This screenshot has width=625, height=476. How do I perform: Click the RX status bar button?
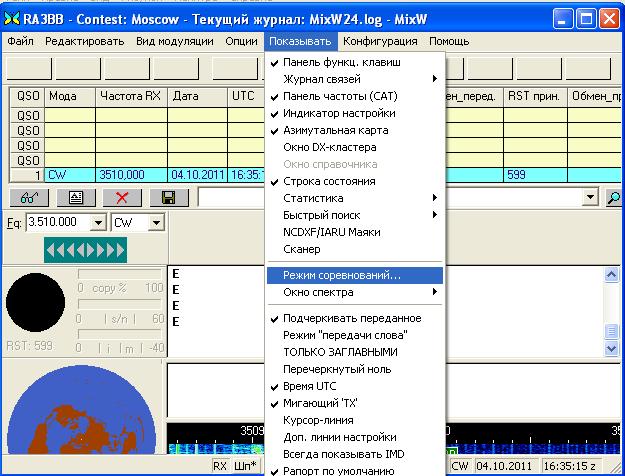(x=220, y=466)
